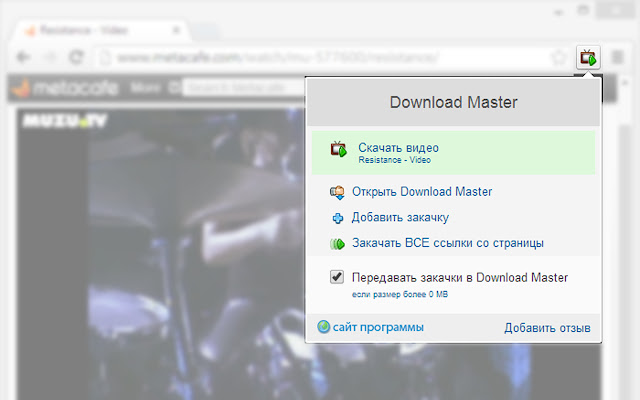Bookmark the page with the star icon
This screenshot has width=640, height=400.
tap(559, 58)
